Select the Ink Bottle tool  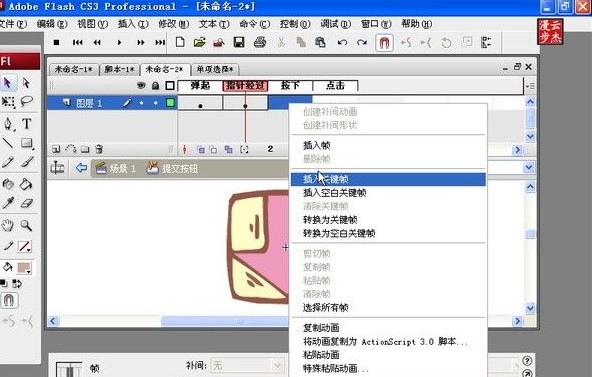(x=8, y=184)
